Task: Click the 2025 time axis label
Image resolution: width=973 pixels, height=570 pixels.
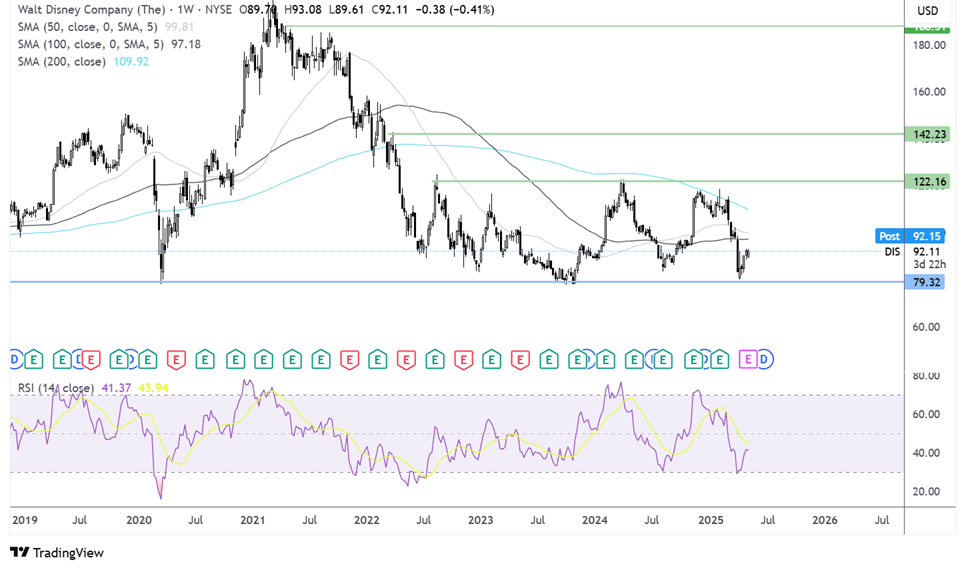Action: tap(711, 520)
